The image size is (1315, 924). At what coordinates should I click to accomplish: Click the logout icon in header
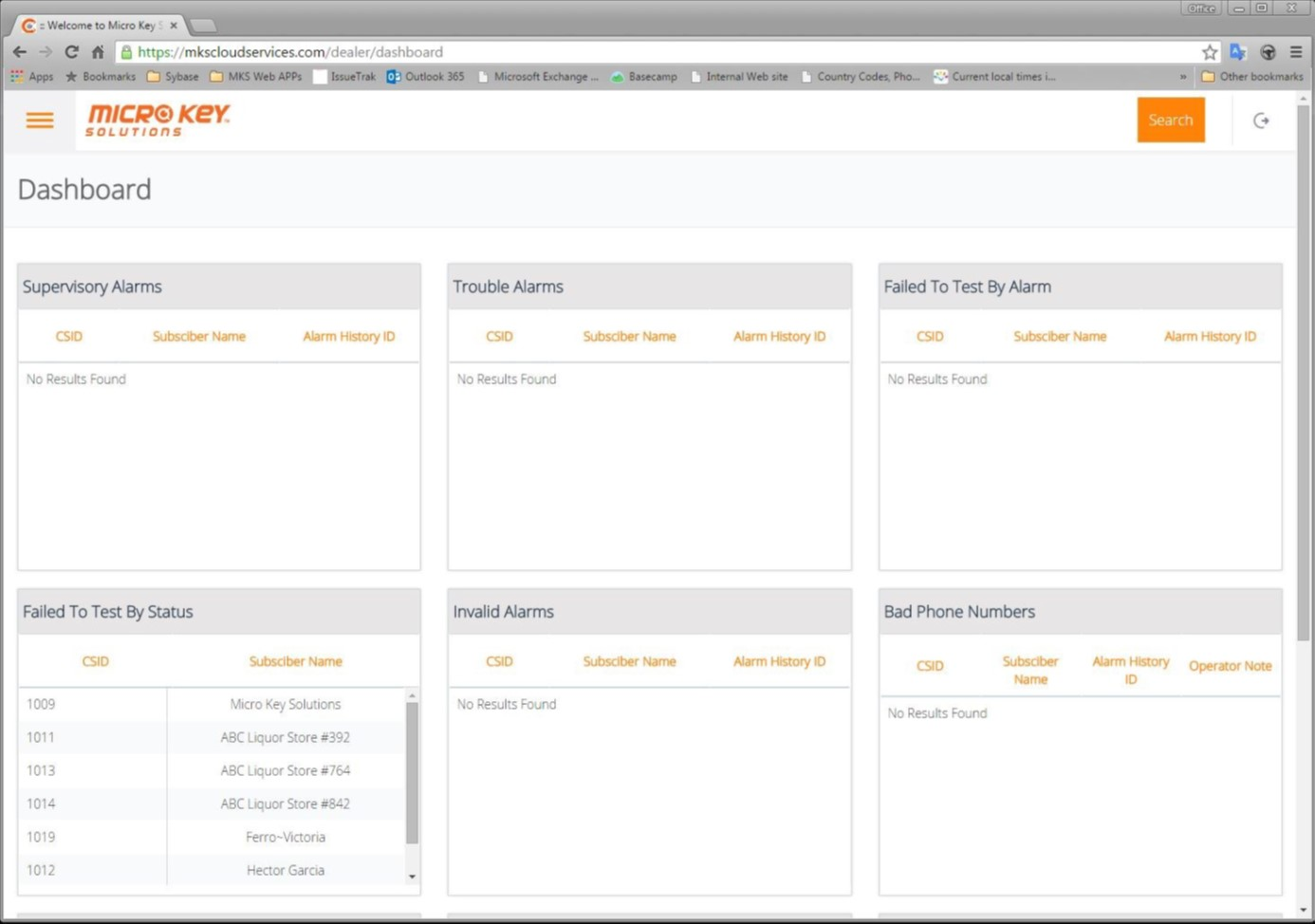[1261, 120]
